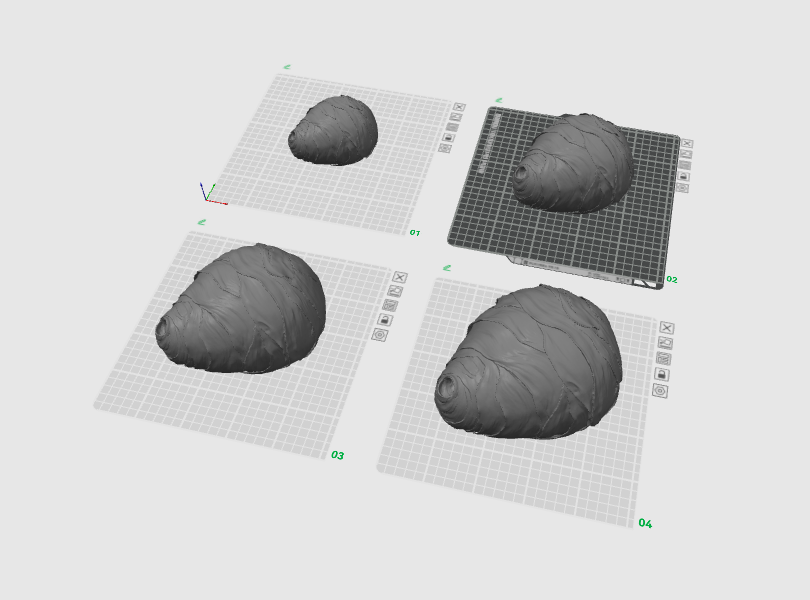Toggle the lock on plate 03
Screen dimensions: 810x600
pos(385,320)
